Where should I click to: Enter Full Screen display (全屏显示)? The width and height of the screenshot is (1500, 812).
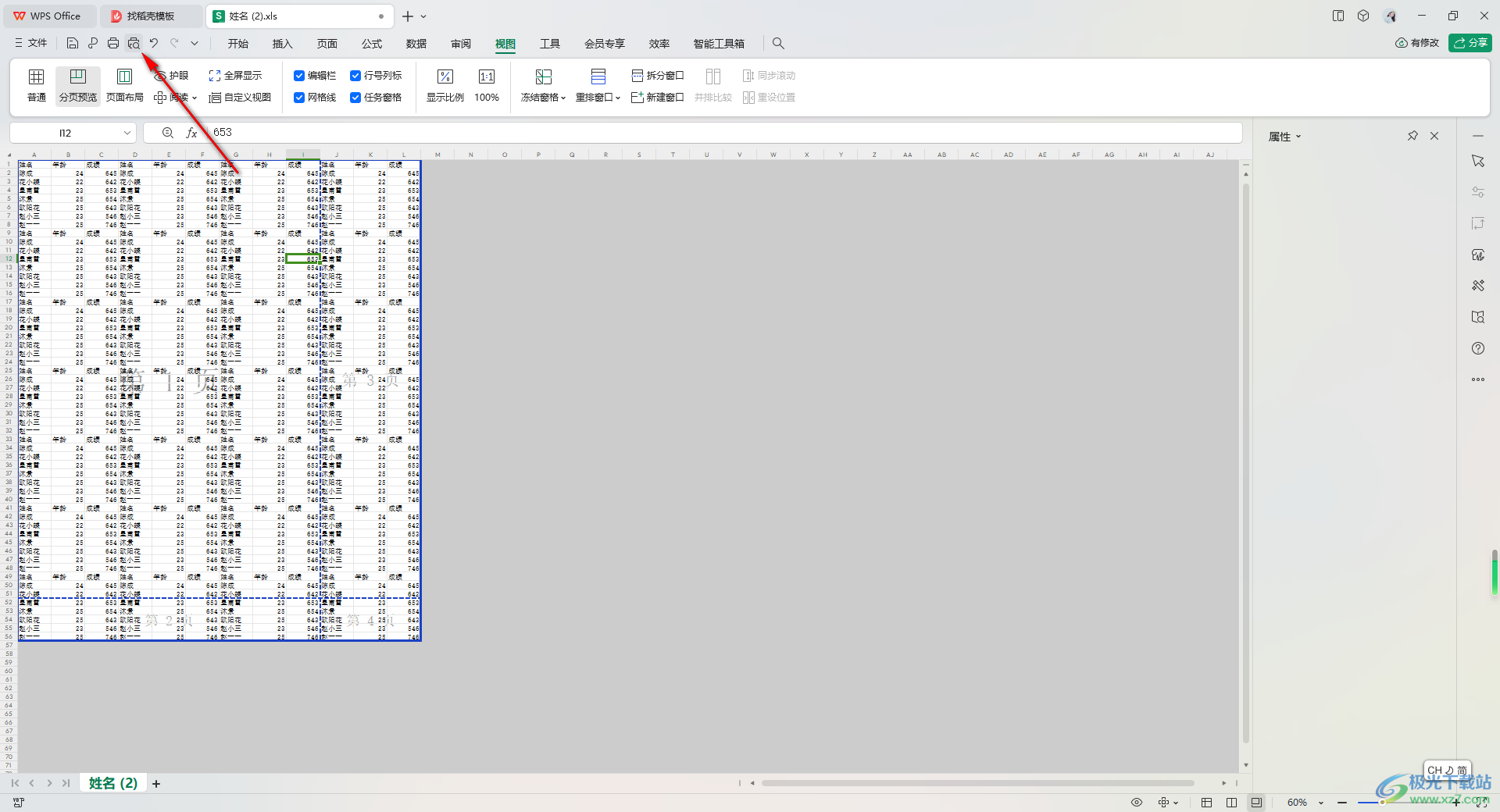click(x=235, y=76)
